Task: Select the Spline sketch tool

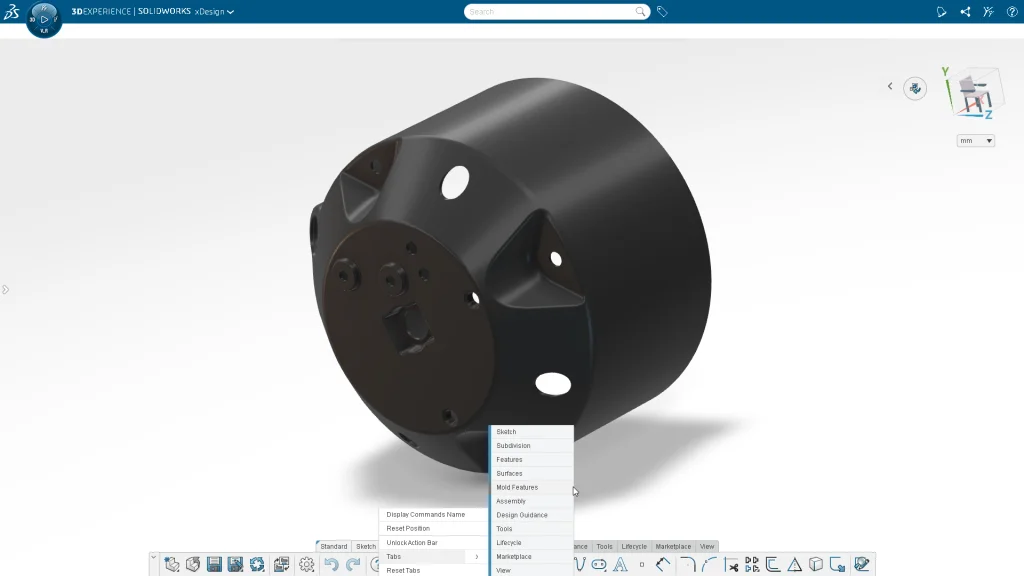Action: [x=578, y=563]
